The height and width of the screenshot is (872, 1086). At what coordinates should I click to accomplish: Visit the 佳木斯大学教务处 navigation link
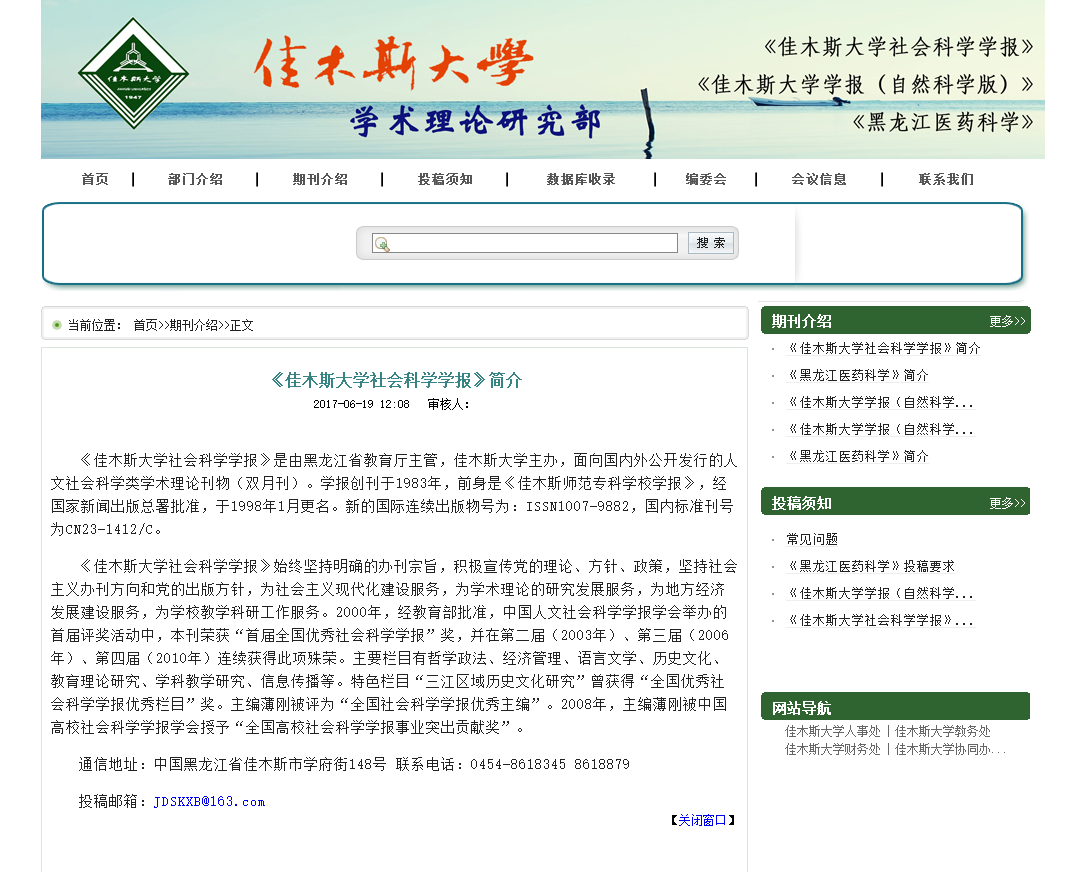(x=943, y=731)
